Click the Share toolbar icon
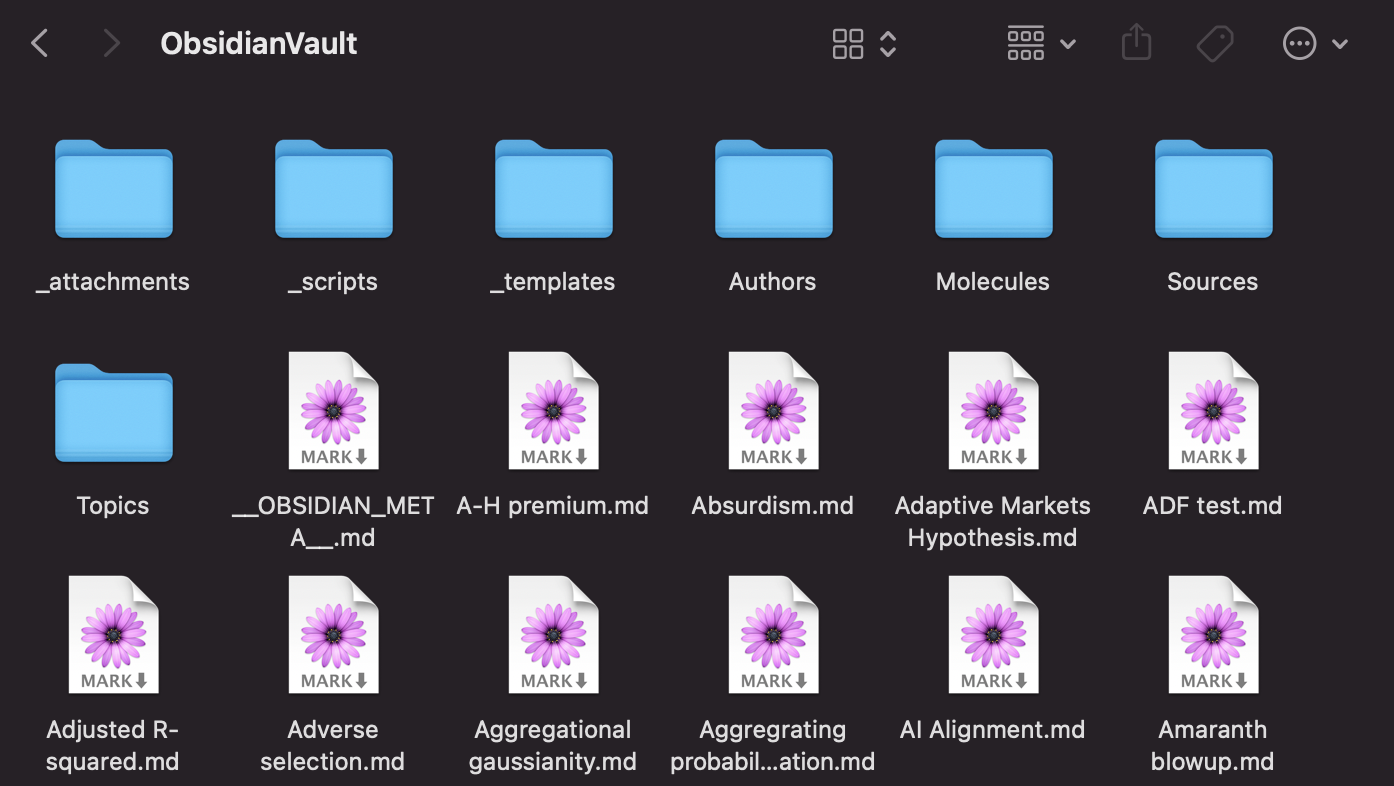Viewport: 1394px width, 786px height. pos(1136,43)
